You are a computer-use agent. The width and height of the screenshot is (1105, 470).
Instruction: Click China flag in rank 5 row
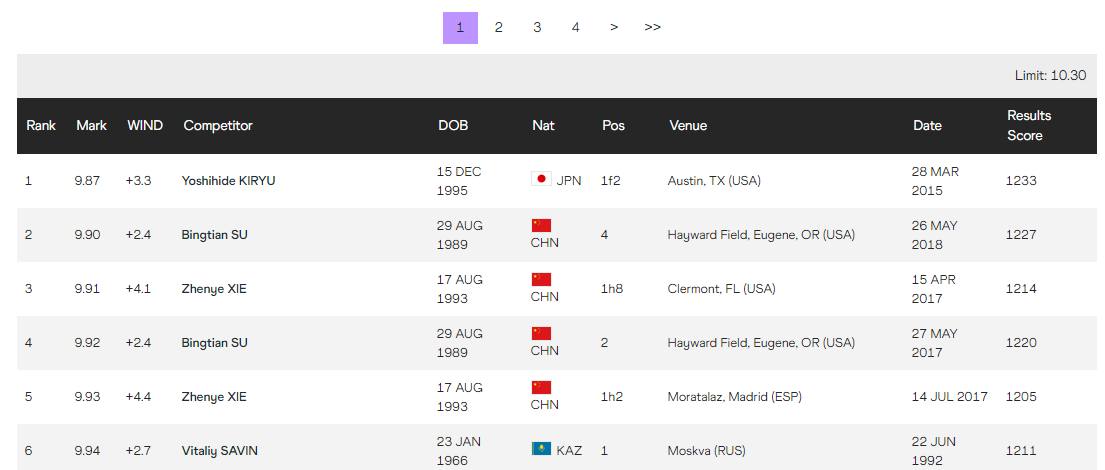541,388
